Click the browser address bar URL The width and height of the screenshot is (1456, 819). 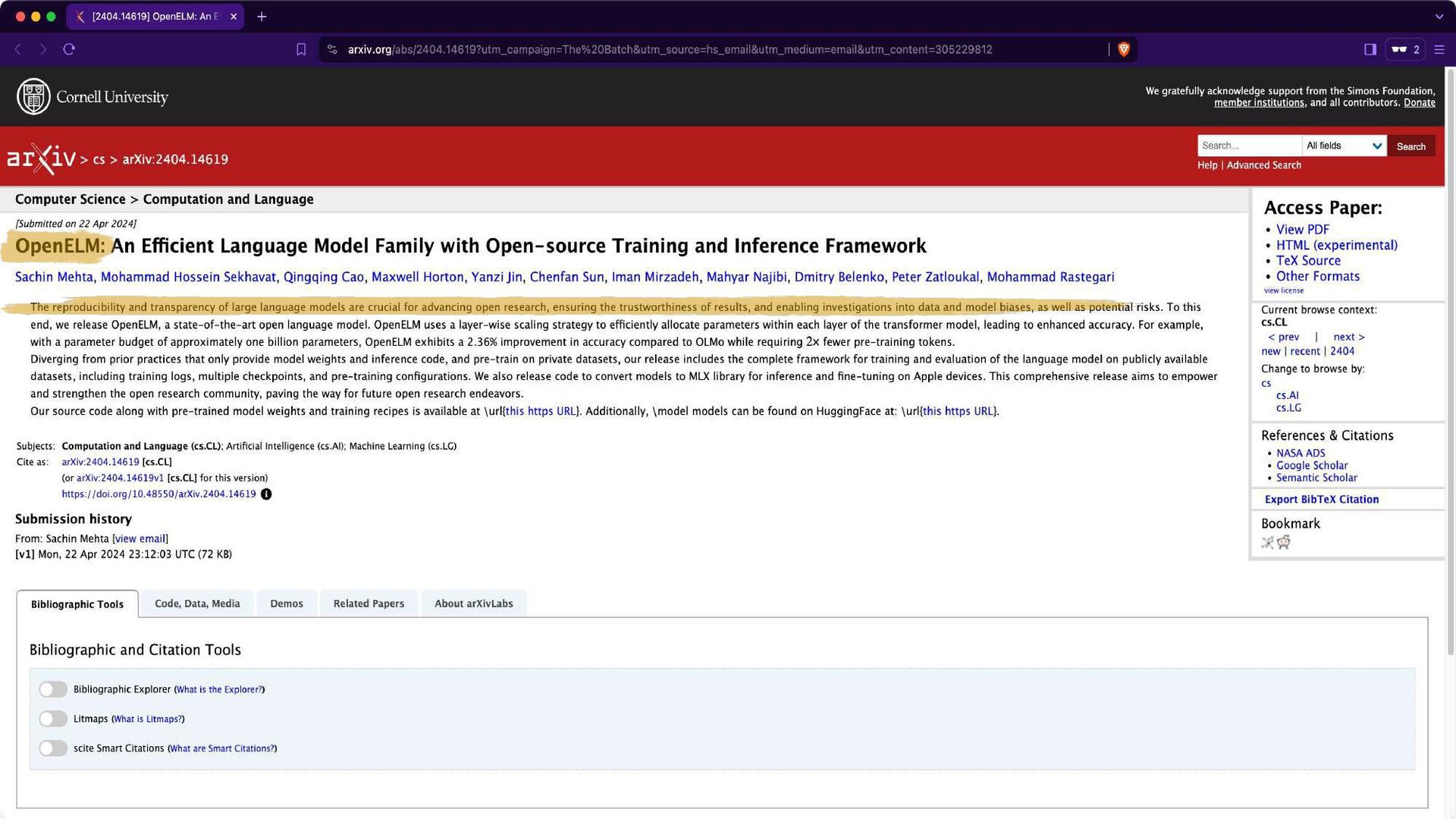[670, 49]
